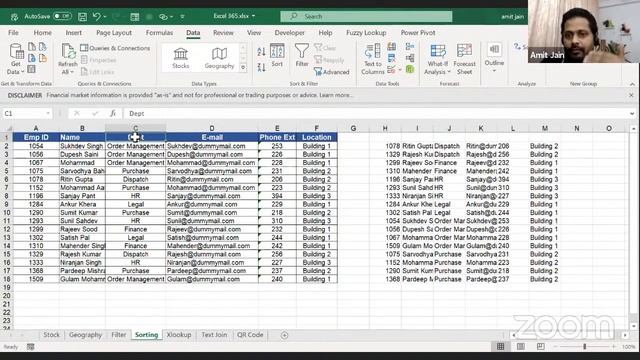
Task: Expand the formula bar
Action: (x=632, y=113)
